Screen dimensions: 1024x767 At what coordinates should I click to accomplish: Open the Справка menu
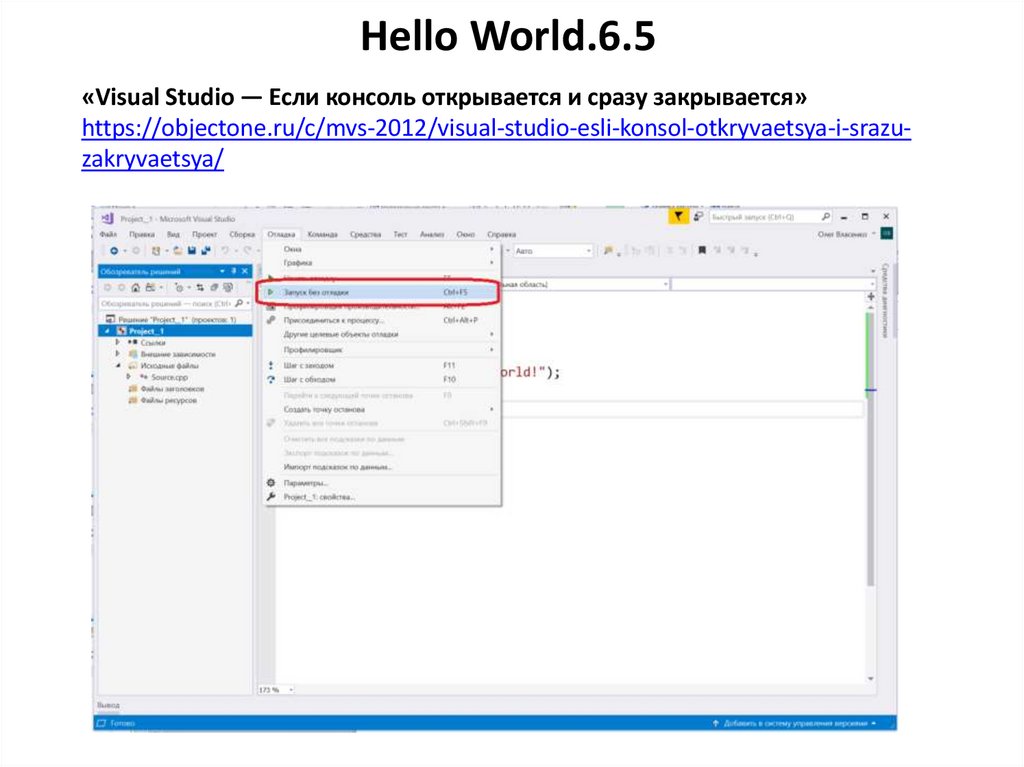[x=502, y=234]
